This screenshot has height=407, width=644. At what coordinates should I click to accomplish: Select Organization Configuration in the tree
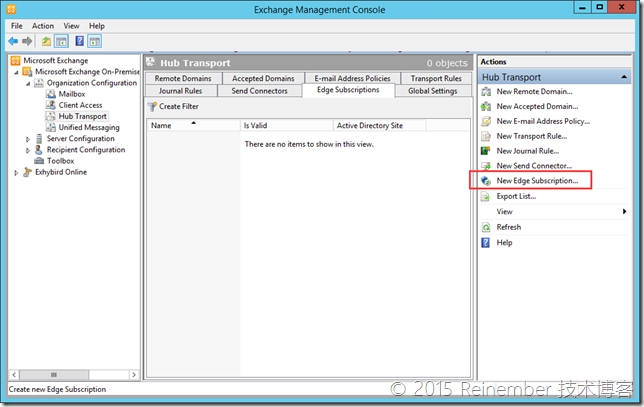[x=92, y=83]
